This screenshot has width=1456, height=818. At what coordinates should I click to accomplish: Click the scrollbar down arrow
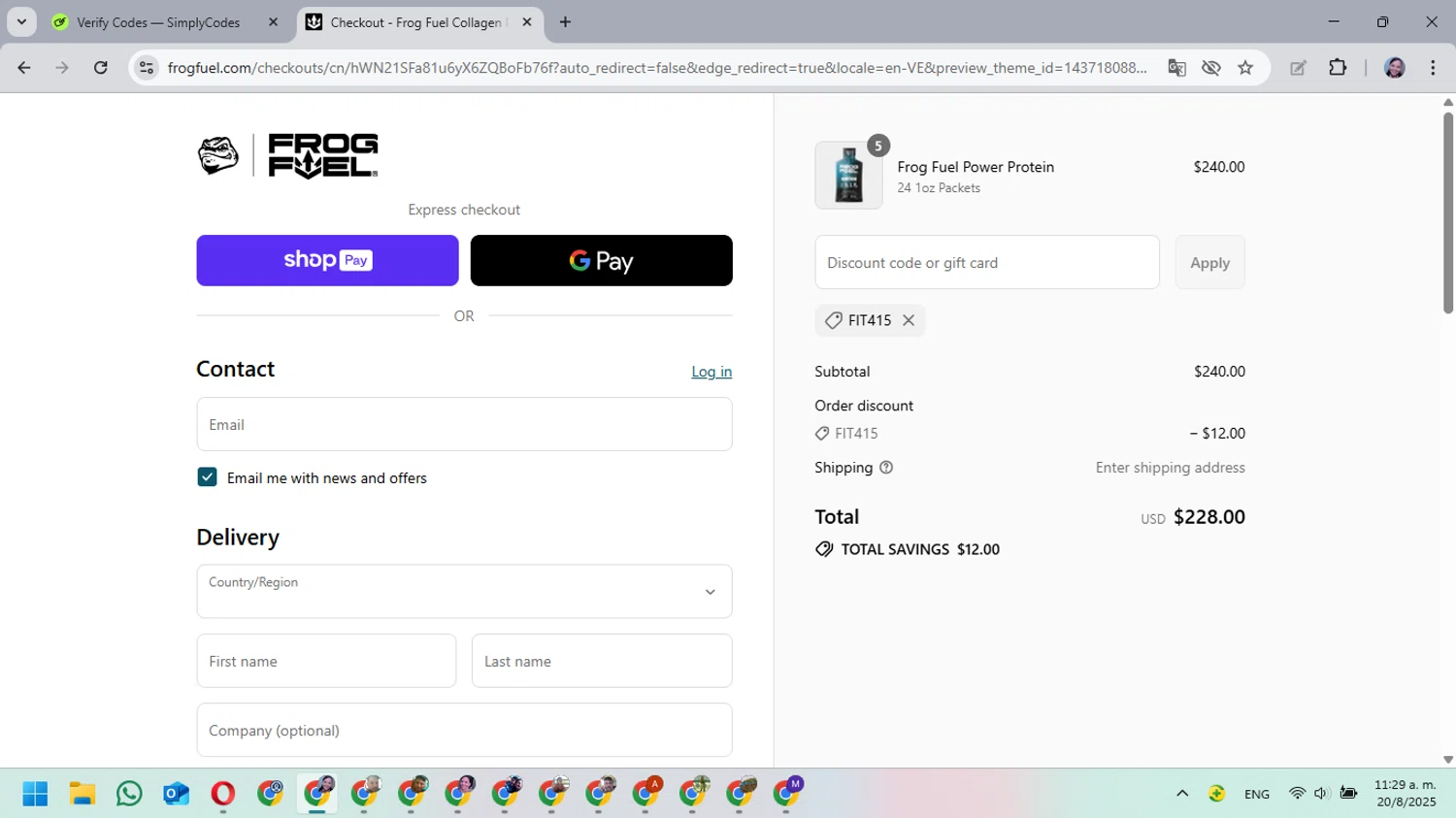(x=1448, y=760)
